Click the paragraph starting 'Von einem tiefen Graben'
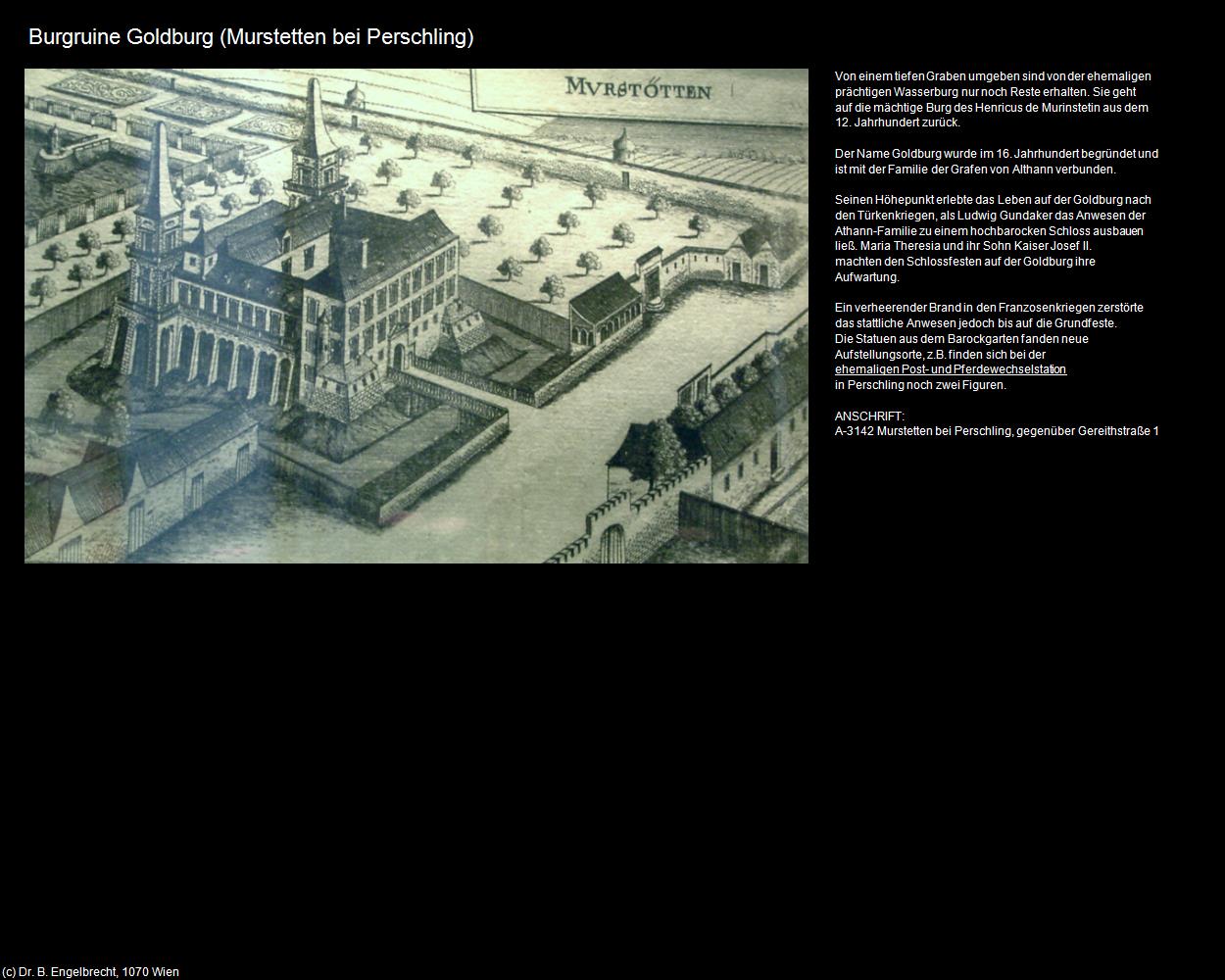The image size is (1225, 980). click(x=993, y=99)
